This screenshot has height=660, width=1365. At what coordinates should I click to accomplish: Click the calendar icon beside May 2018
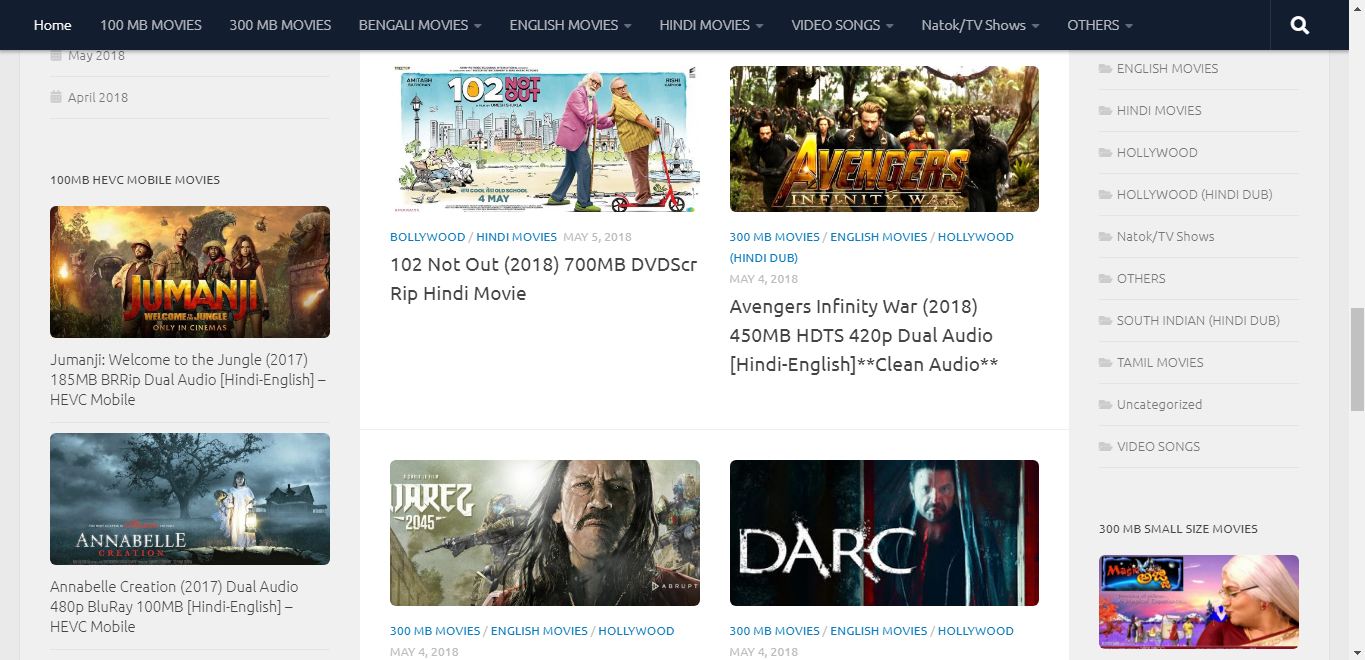tap(58, 55)
